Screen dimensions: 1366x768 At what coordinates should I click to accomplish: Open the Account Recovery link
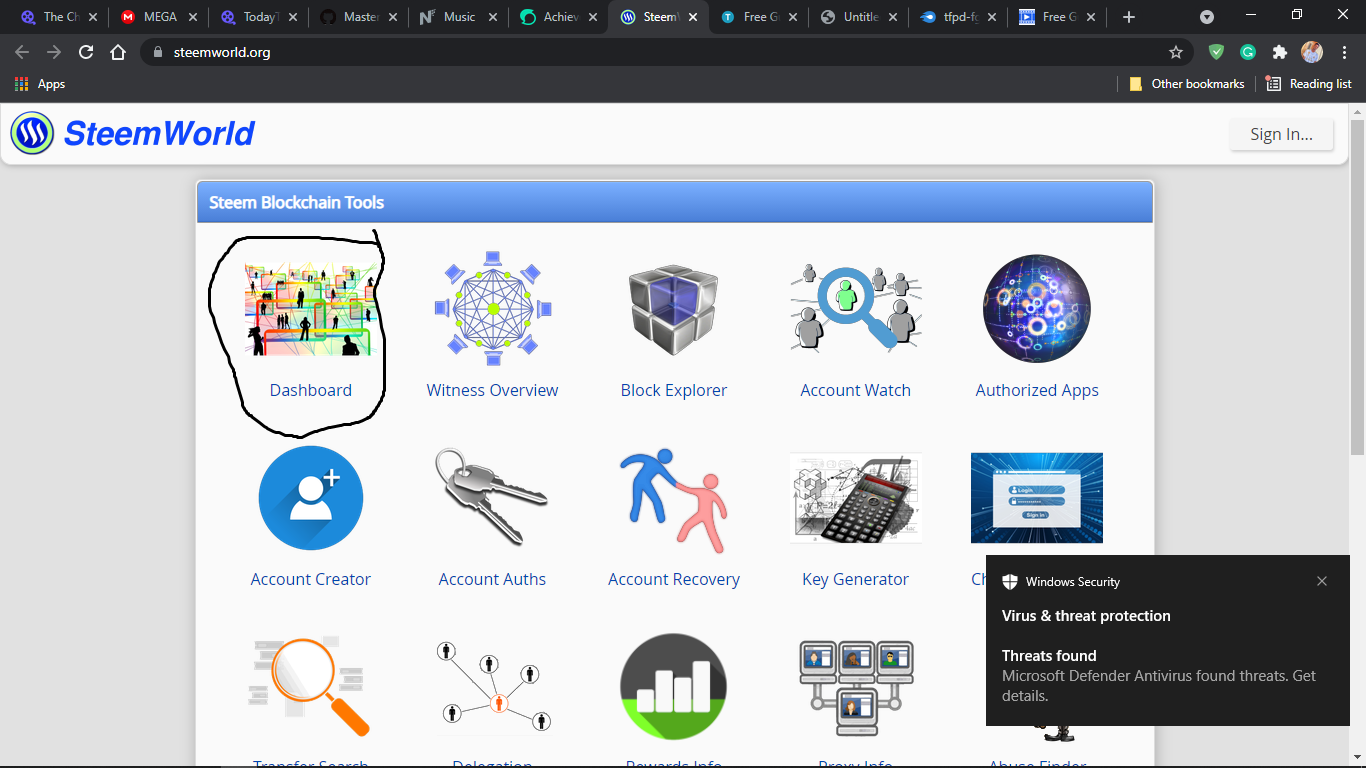[674, 579]
